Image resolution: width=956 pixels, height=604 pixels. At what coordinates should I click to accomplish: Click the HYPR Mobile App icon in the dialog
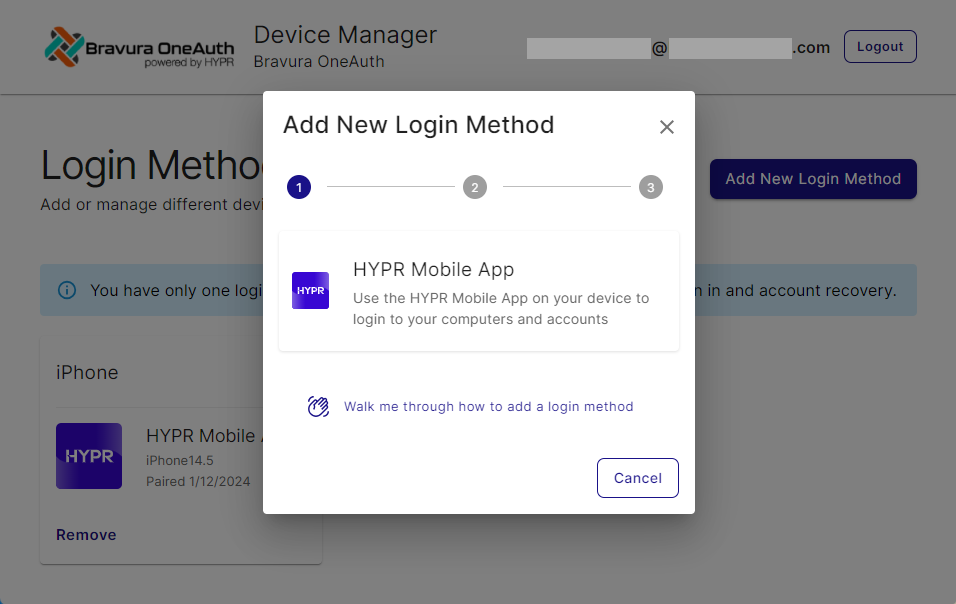click(x=310, y=290)
